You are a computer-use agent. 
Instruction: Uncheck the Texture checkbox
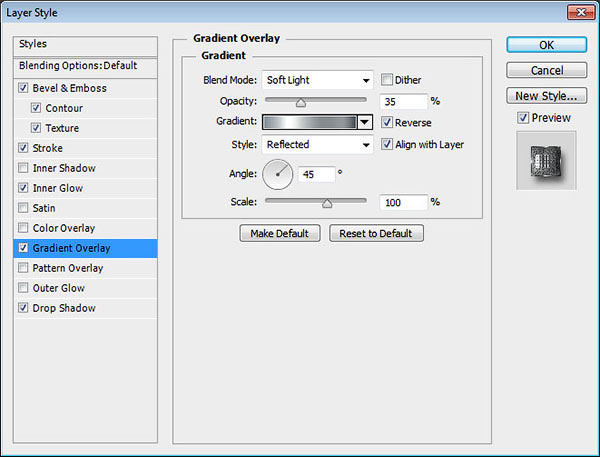coord(36,128)
